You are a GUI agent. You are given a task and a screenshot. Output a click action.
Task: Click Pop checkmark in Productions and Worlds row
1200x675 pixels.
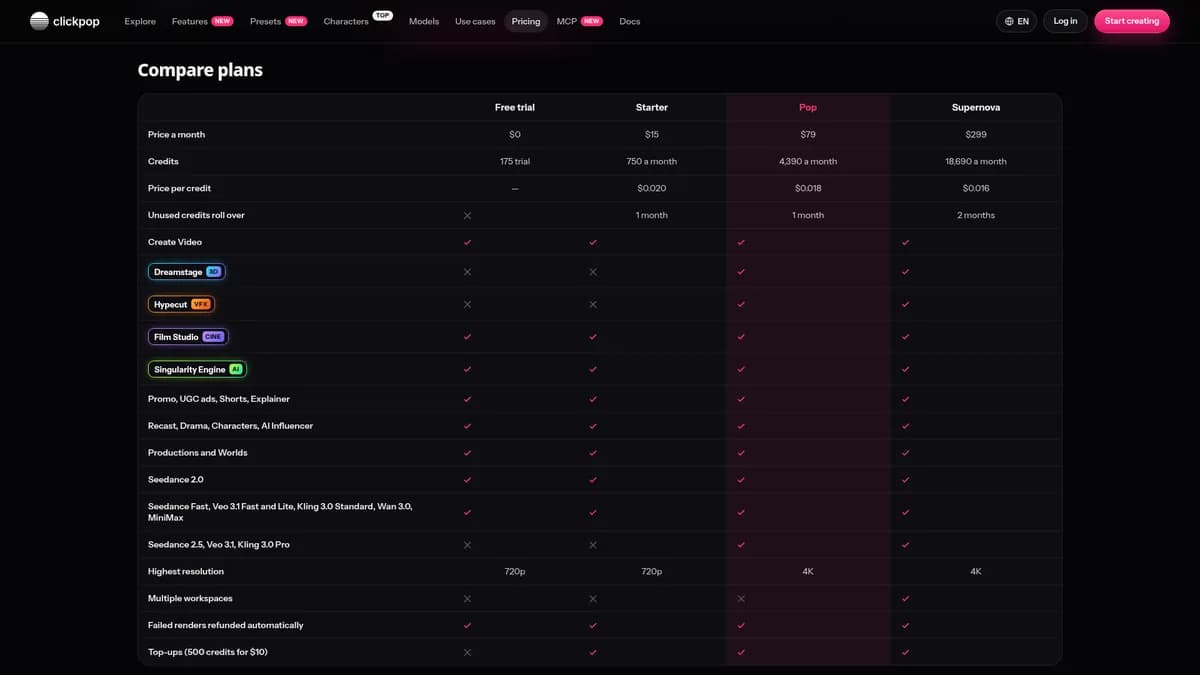[x=741, y=453]
